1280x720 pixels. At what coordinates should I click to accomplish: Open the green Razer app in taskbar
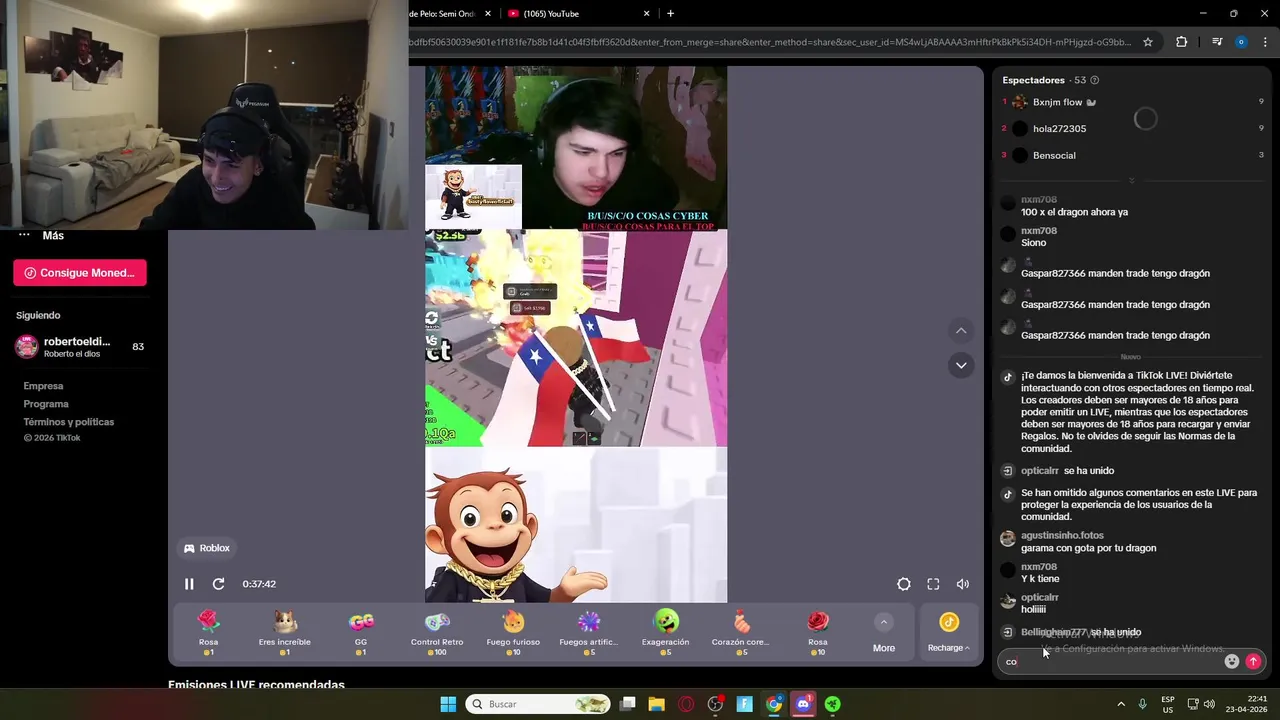pyautogui.click(x=832, y=704)
